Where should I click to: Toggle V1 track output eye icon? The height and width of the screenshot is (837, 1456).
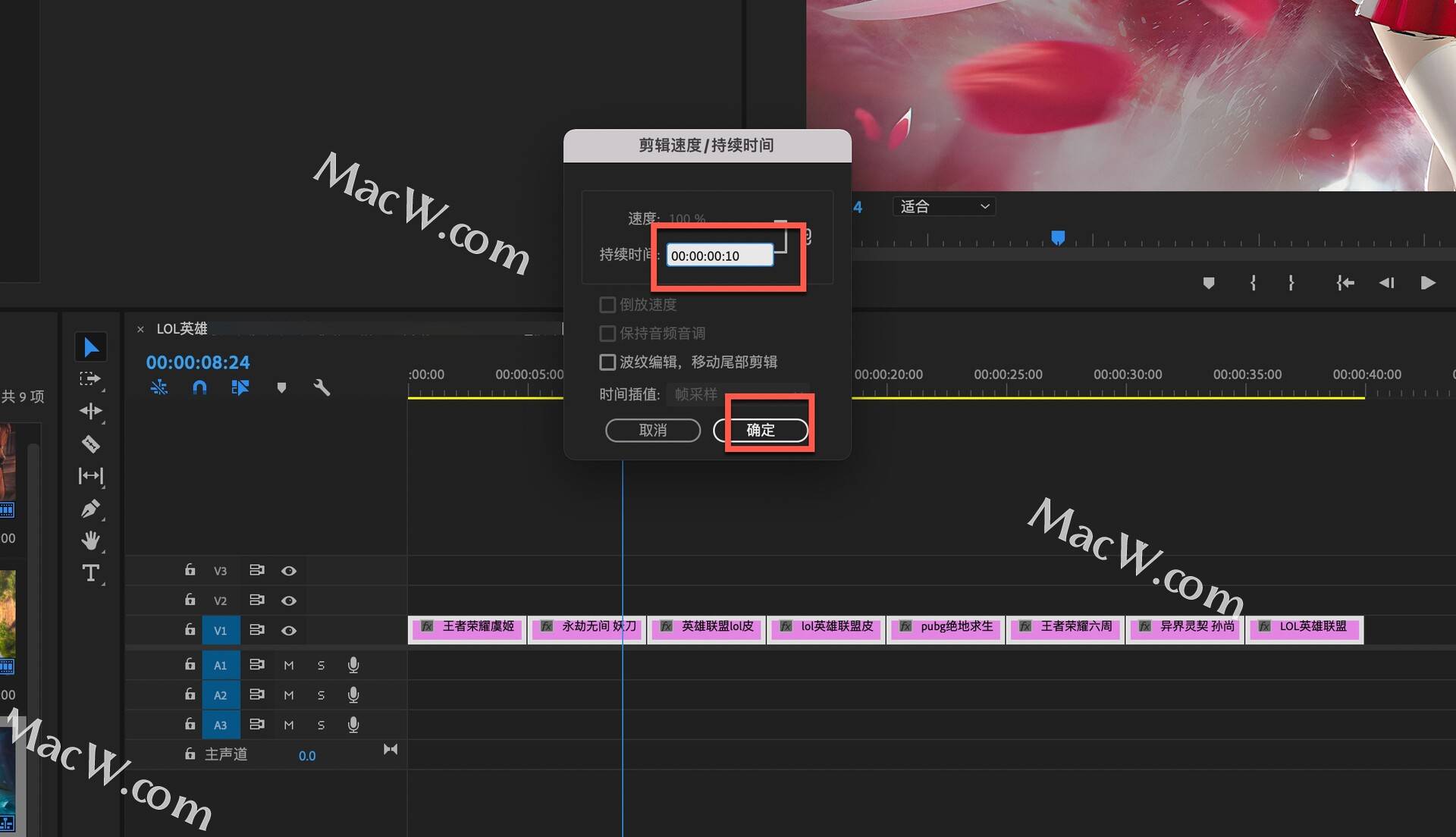click(x=289, y=630)
